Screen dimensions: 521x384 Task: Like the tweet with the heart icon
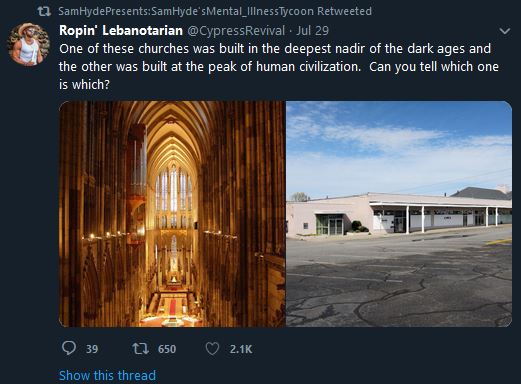click(x=212, y=349)
